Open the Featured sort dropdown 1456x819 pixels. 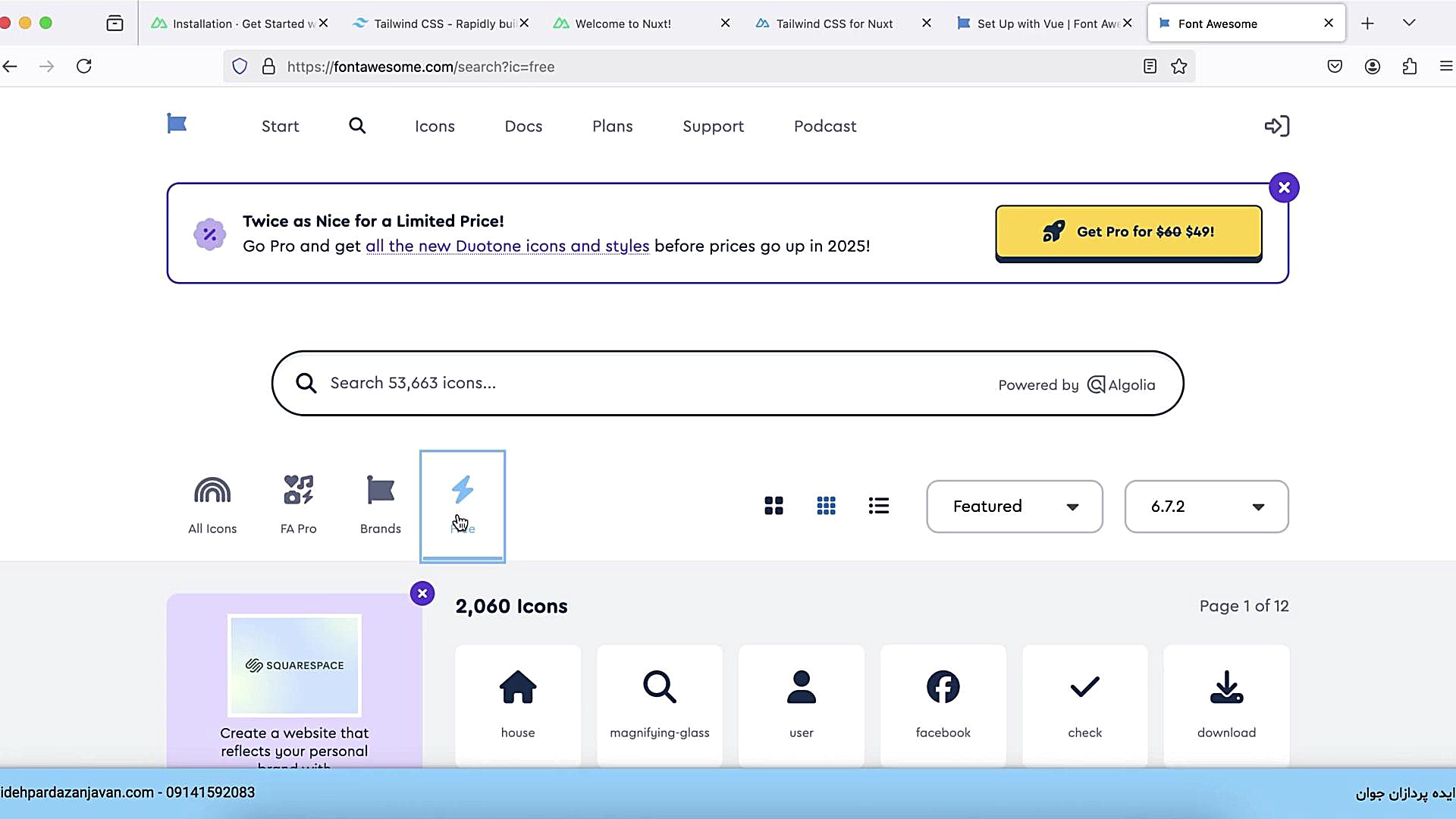tap(1015, 507)
